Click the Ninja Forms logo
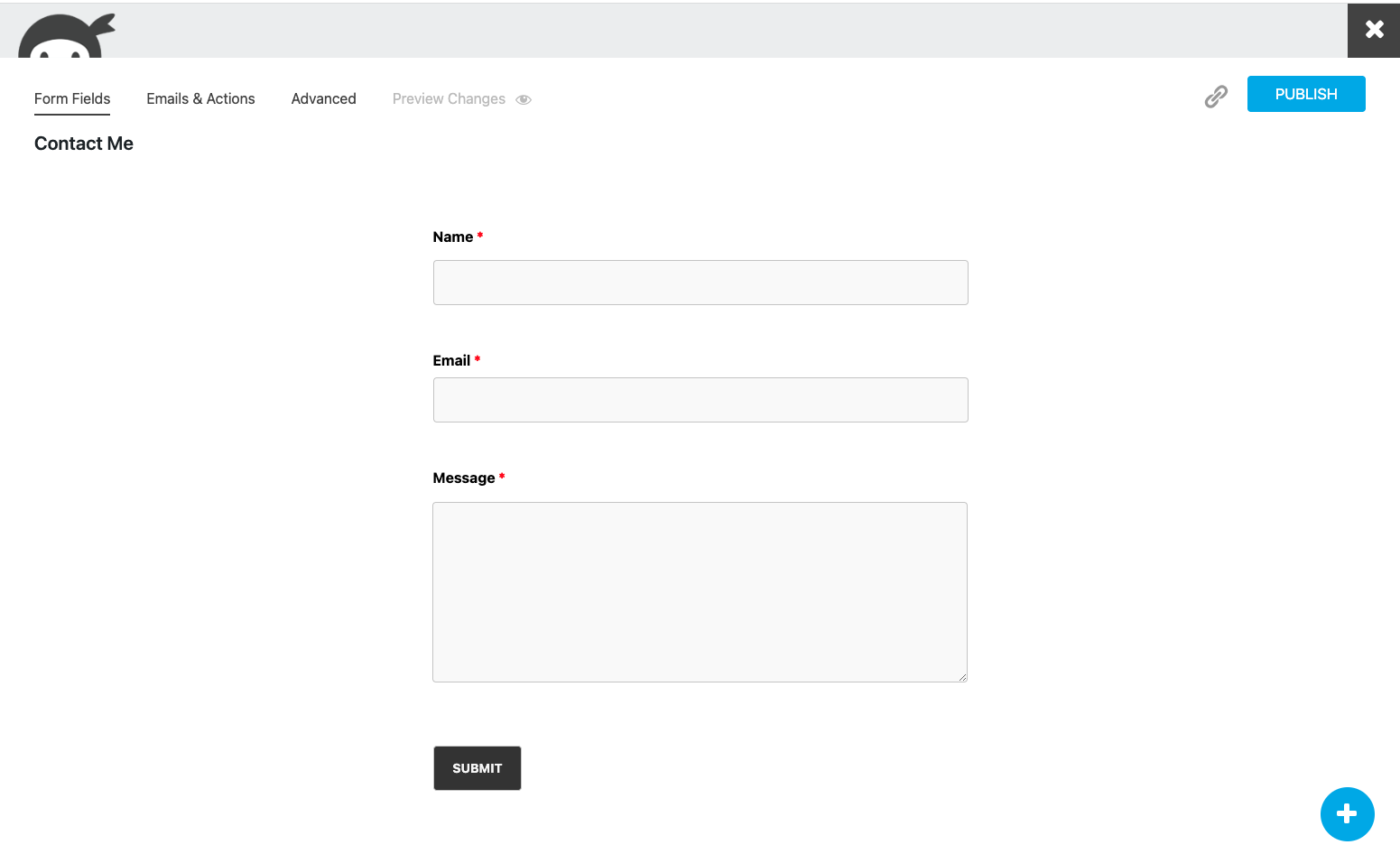The height and width of the screenshot is (854, 1400). click(67, 37)
